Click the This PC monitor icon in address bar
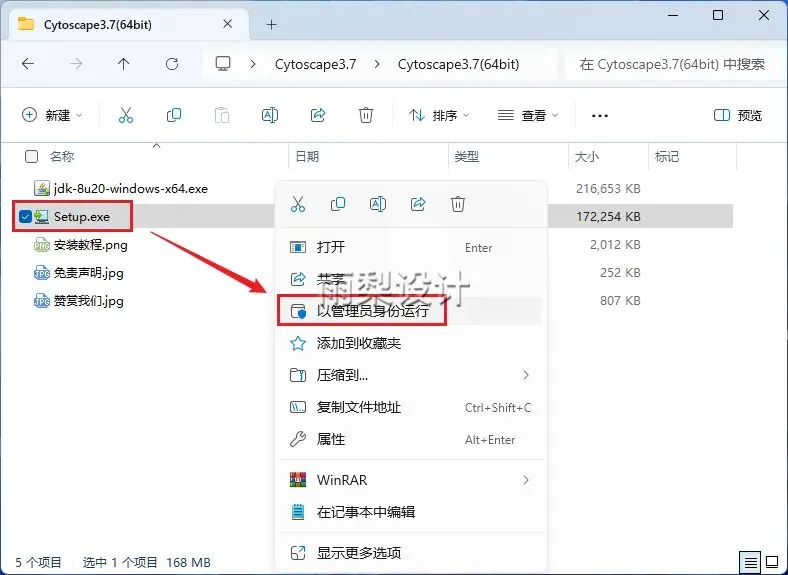 click(x=223, y=64)
